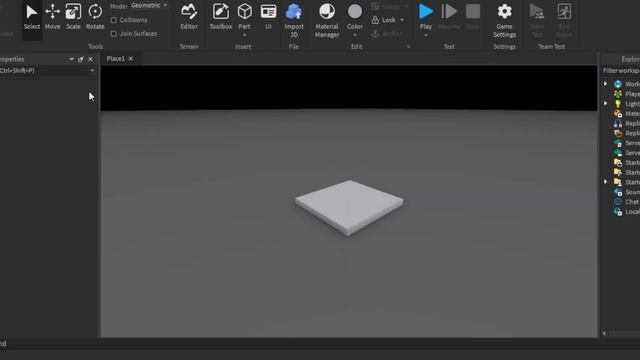The height and width of the screenshot is (360, 640).
Task: Open the Terrain Editor
Action: [189, 17]
